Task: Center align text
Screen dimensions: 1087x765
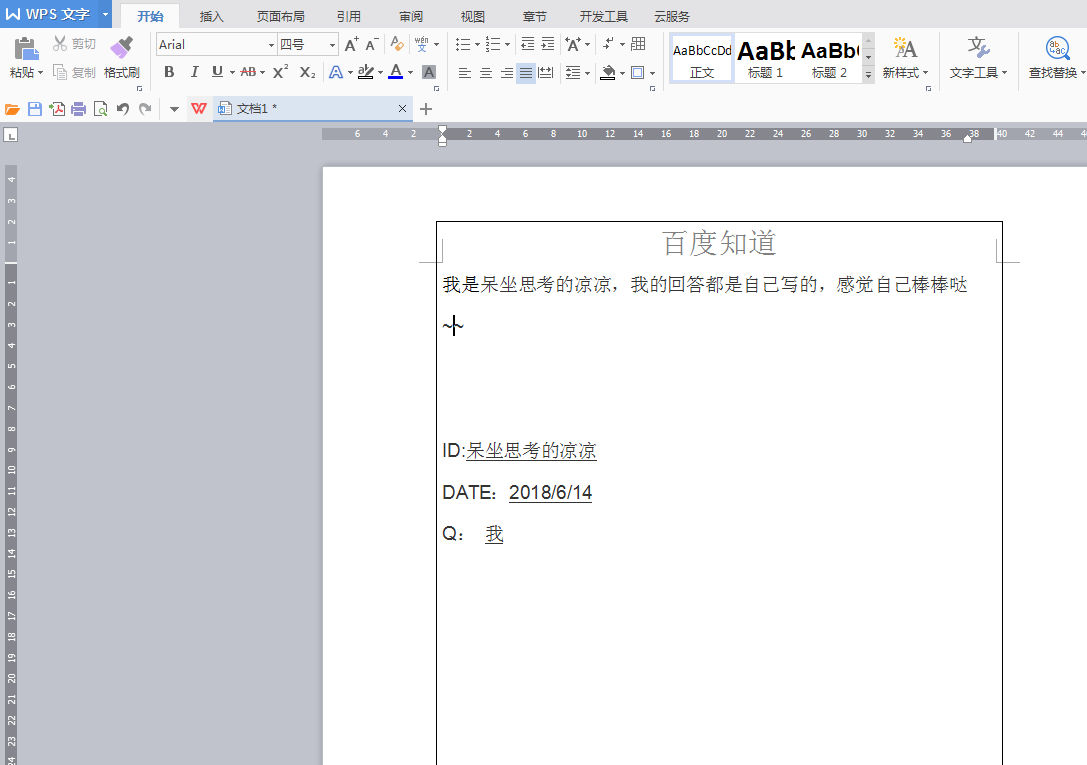Action: (486, 73)
